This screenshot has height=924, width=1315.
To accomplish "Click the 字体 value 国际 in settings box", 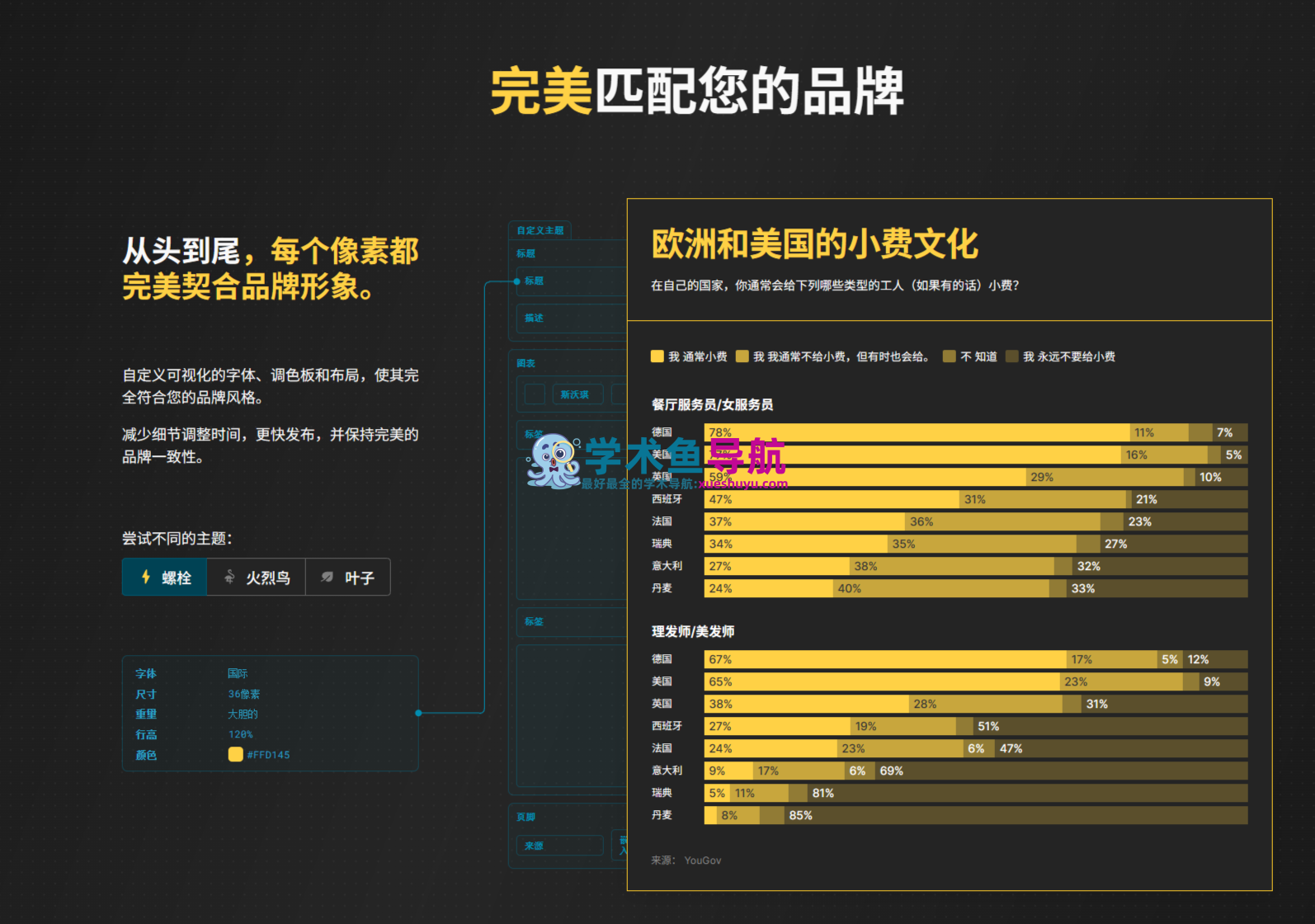I will [x=238, y=674].
